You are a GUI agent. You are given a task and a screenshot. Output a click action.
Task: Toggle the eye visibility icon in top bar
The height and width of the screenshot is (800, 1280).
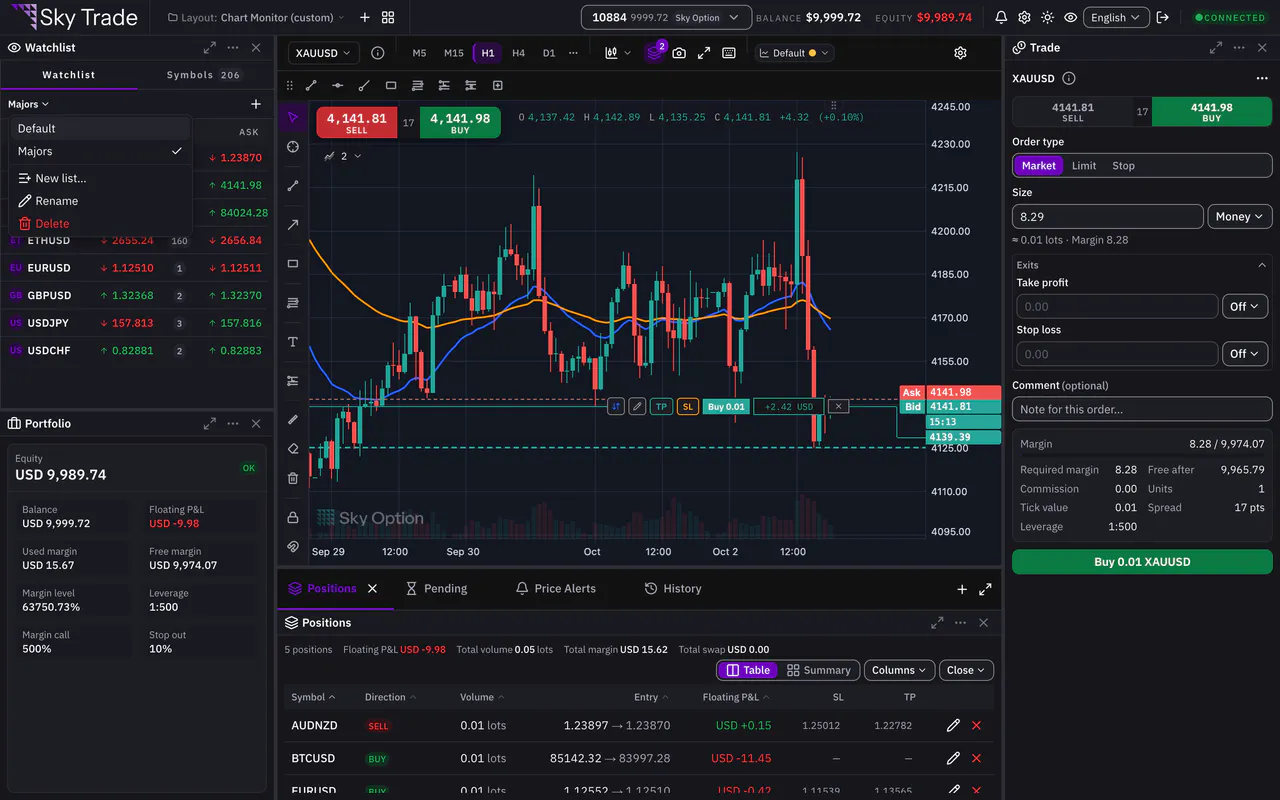pos(1071,17)
